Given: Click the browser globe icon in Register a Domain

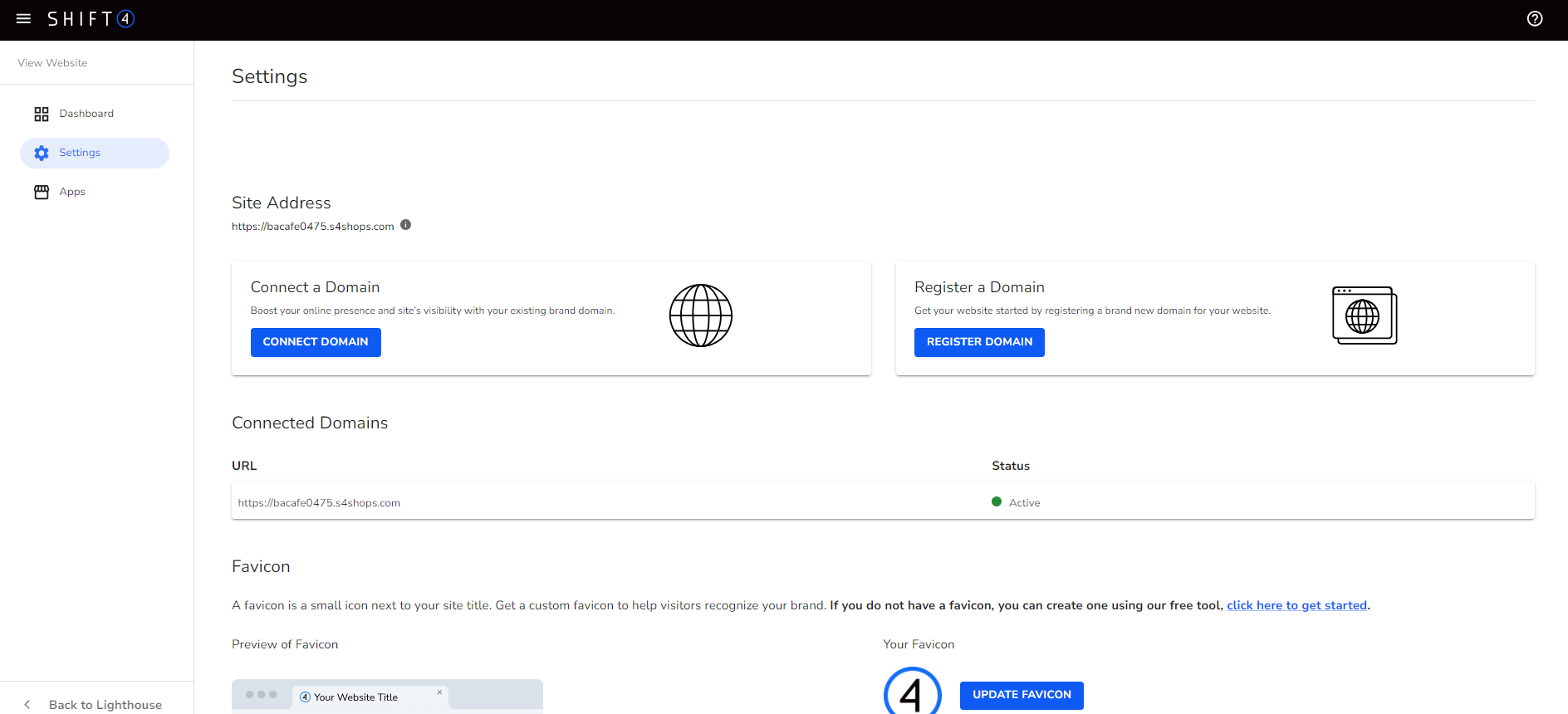Looking at the screenshot, I should [1364, 315].
